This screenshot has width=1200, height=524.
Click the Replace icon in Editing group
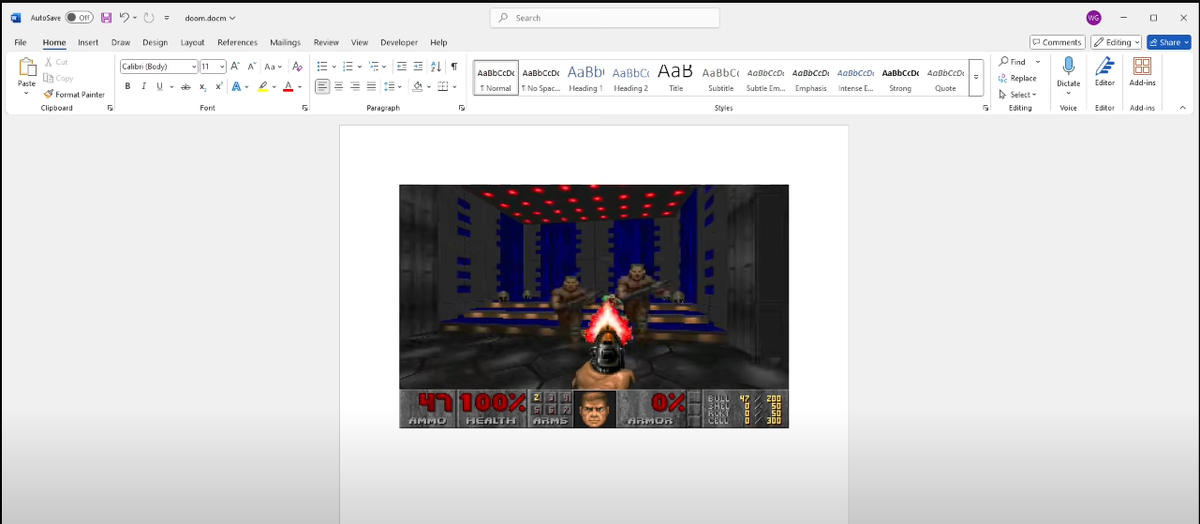[x=1018, y=78]
